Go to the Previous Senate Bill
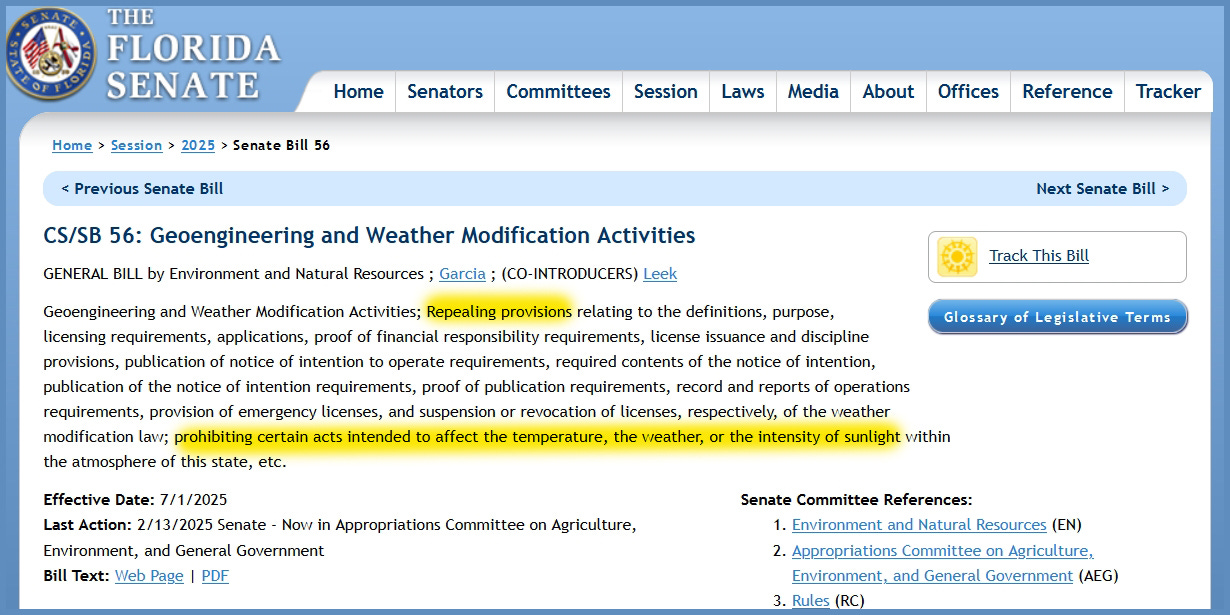Viewport: 1230px width, 615px height. tap(142, 188)
